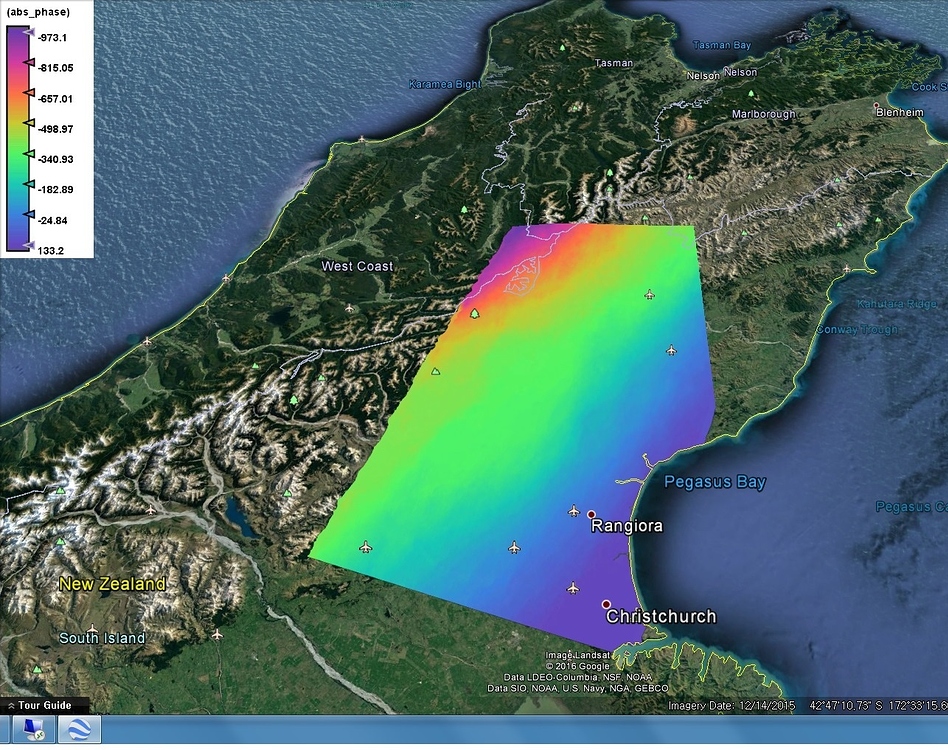
Task: Click the legend marker at -973.1
Action: [29, 34]
